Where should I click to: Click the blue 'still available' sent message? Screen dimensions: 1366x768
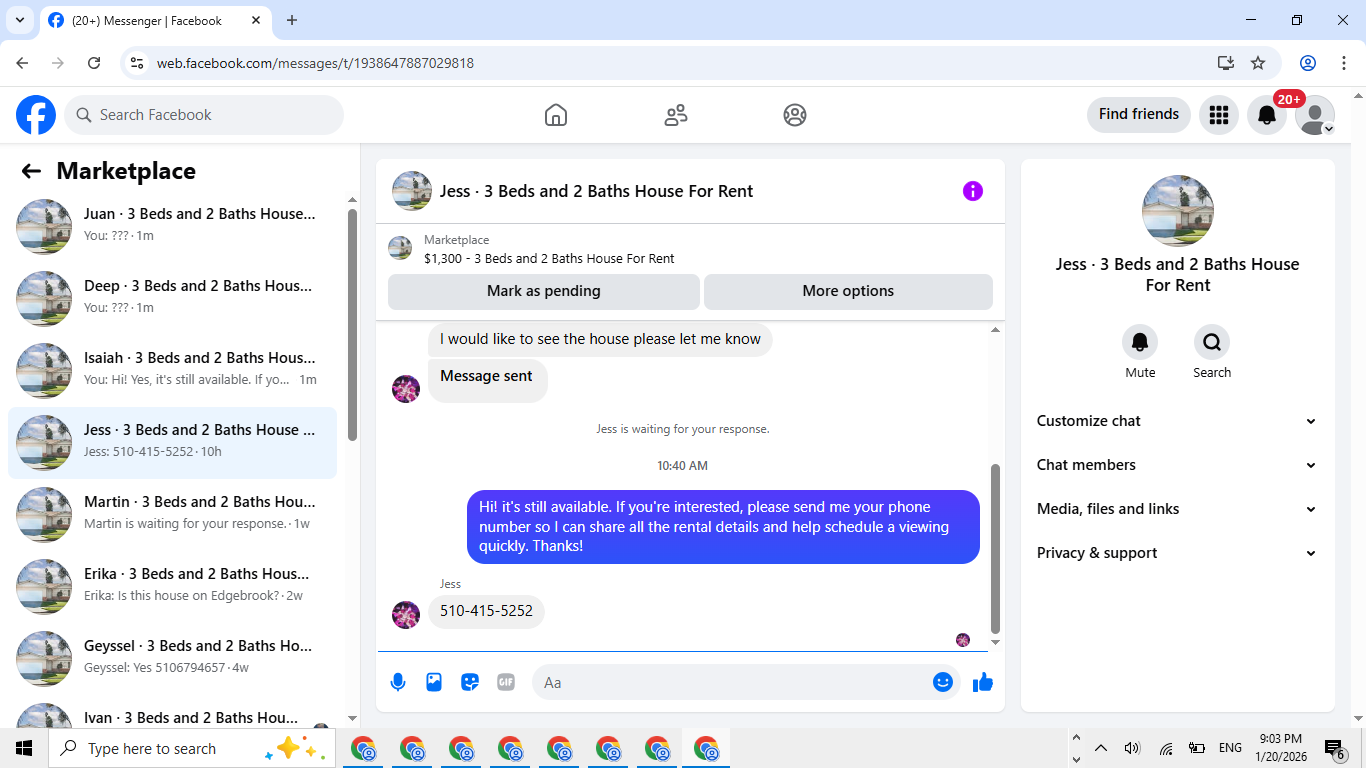pos(723,527)
